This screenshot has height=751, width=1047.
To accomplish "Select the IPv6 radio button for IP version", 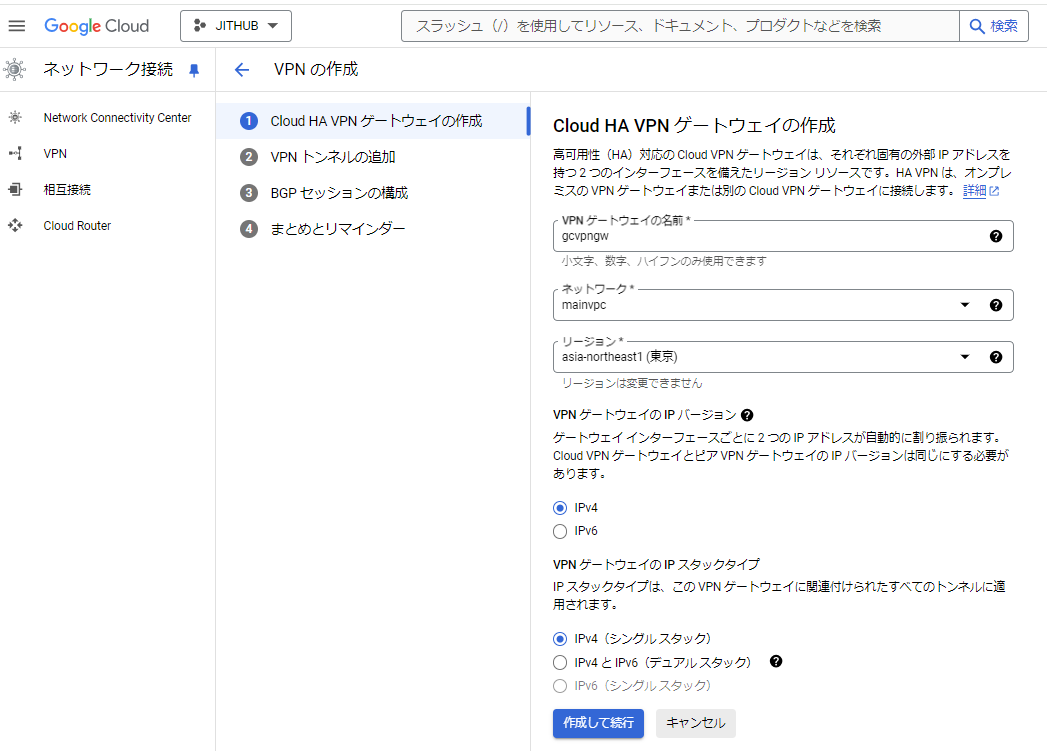I will [x=560, y=531].
